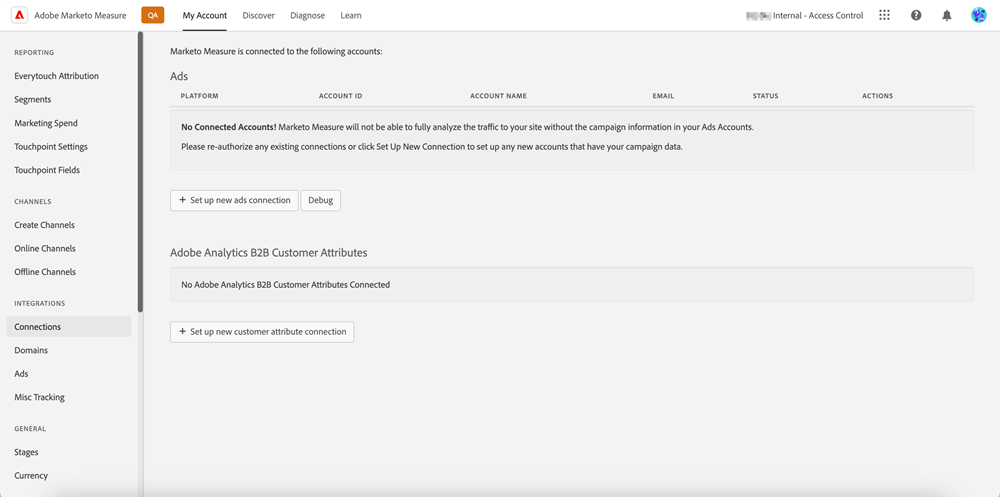Click Set up new ads connection
The width and height of the screenshot is (1000, 498).
[x=234, y=200]
